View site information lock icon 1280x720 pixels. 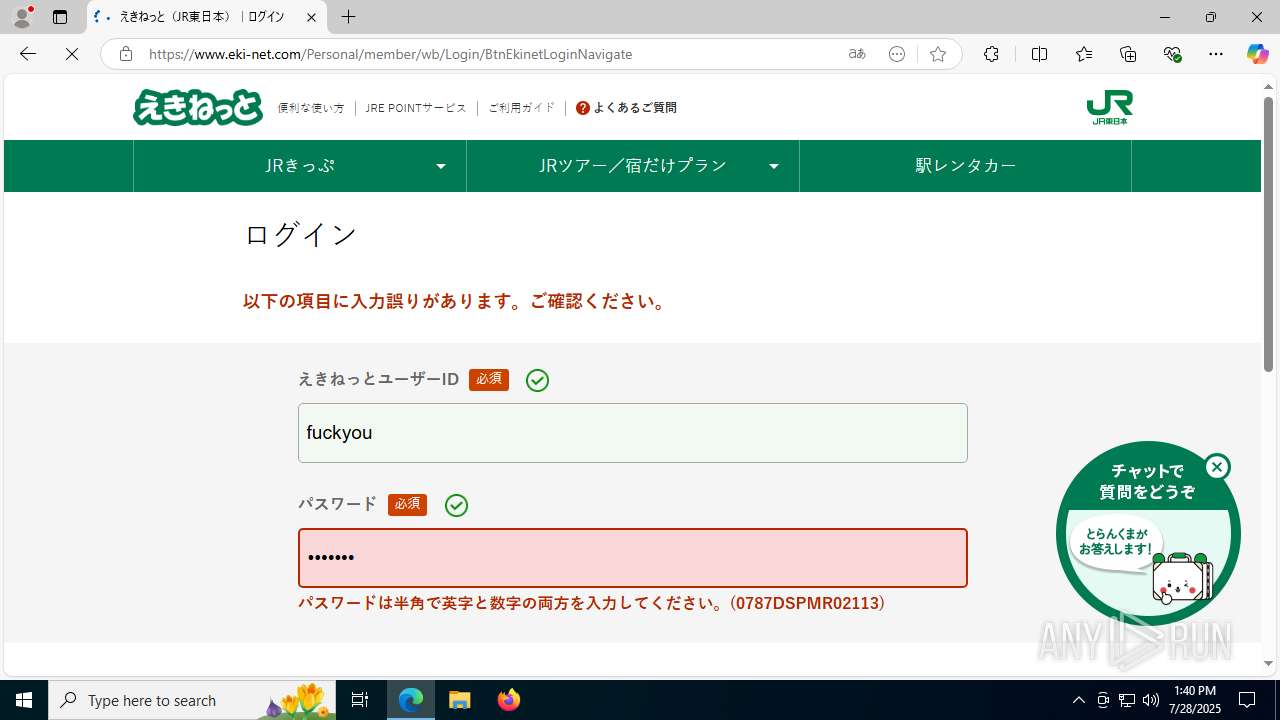[125, 54]
